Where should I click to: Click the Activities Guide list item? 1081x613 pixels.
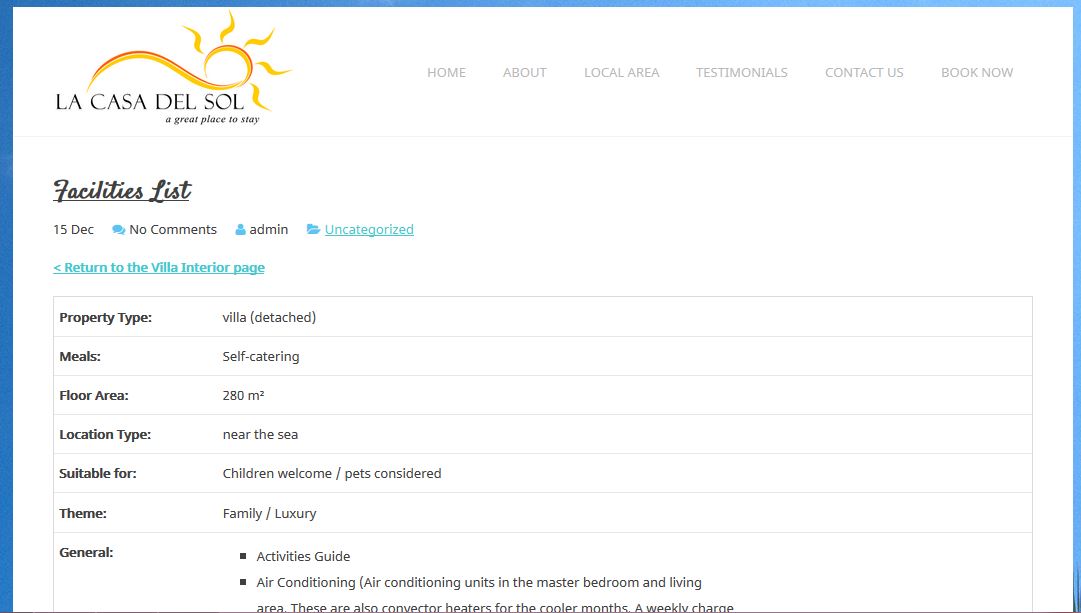(303, 556)
